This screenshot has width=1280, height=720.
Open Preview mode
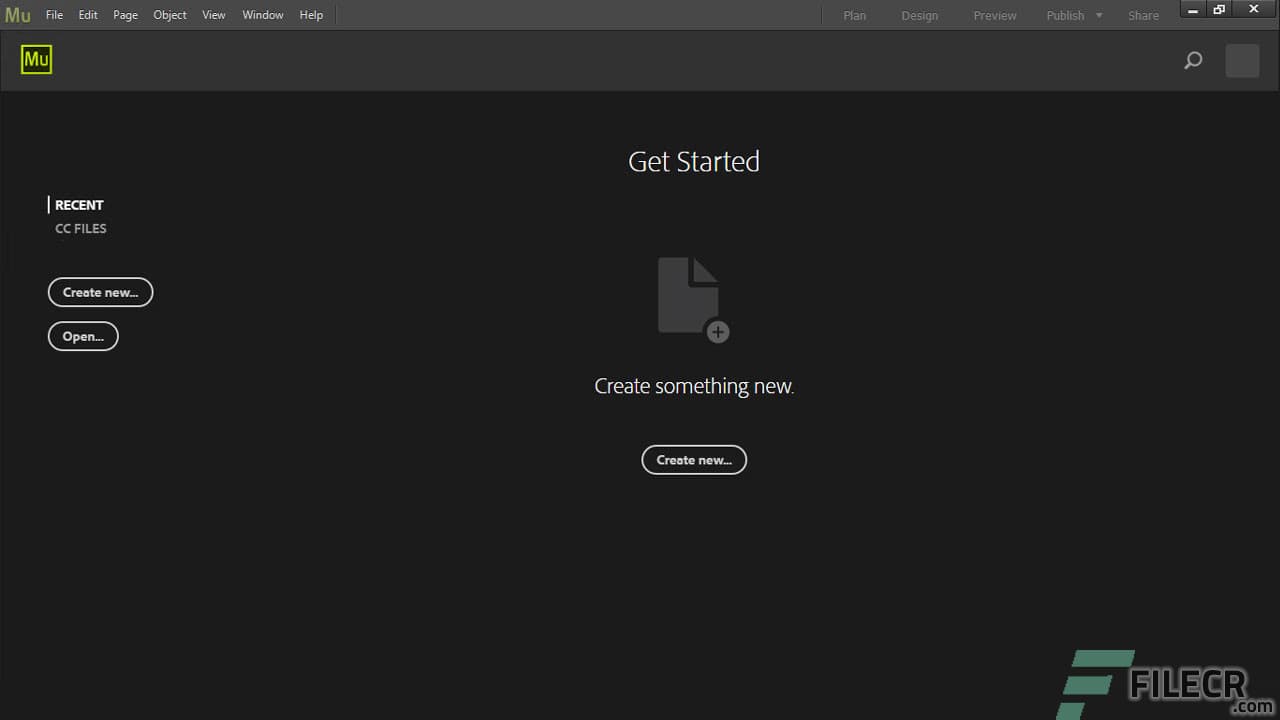(x=994, y=15)
